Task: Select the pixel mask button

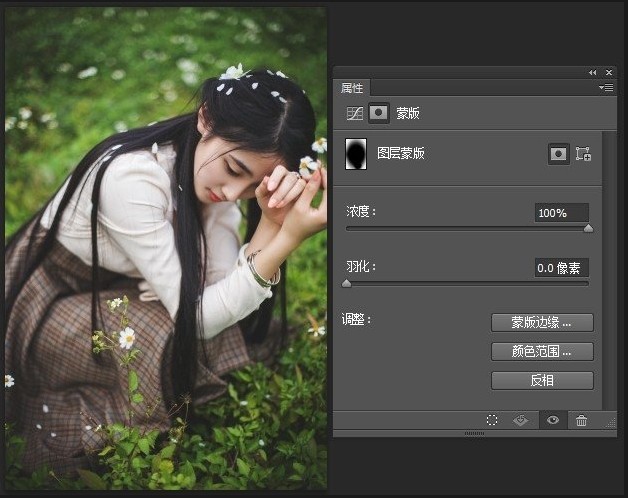Action: tap(558, 153)
